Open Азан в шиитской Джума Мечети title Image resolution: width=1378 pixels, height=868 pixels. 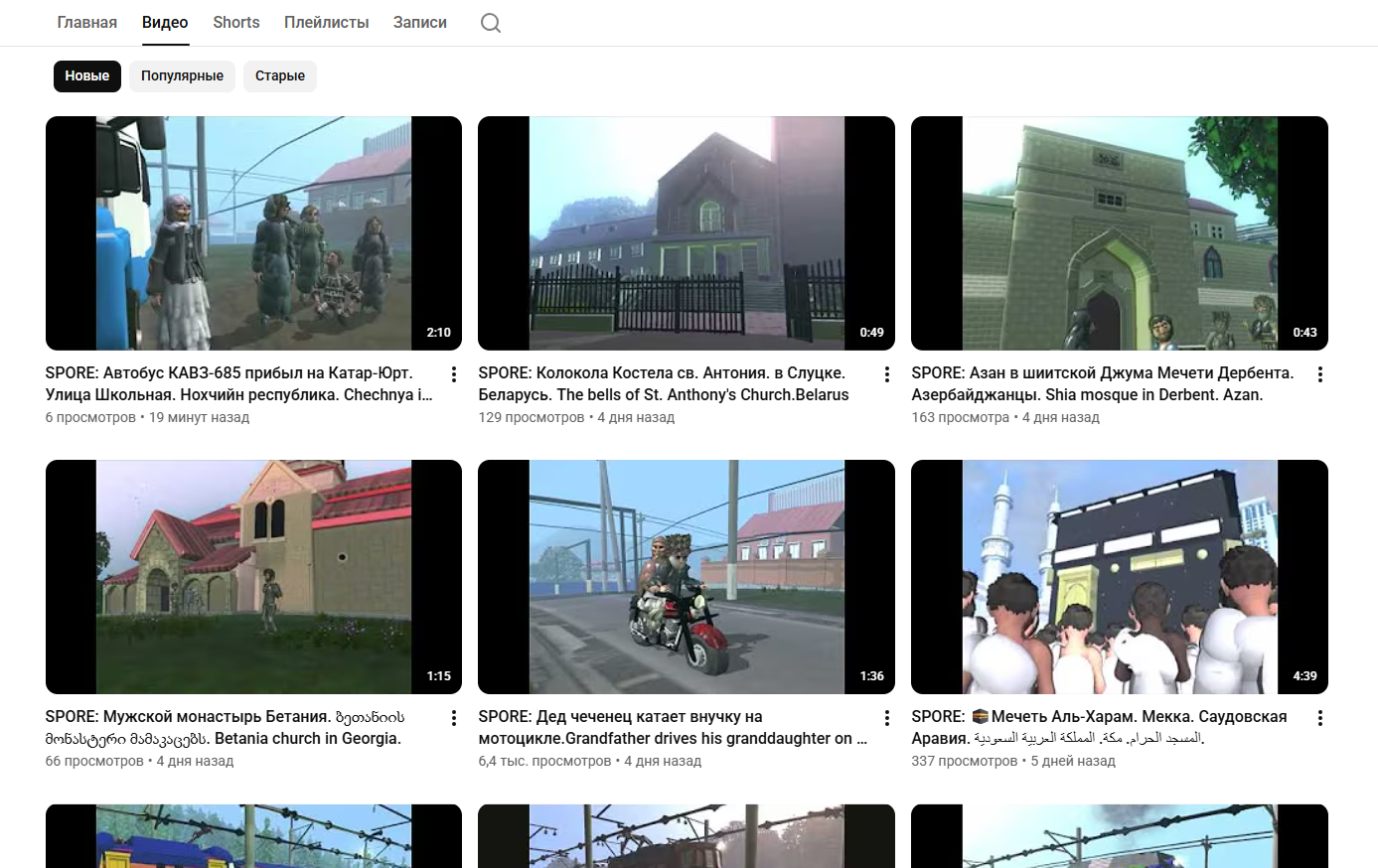click(x=1103, y=384)
